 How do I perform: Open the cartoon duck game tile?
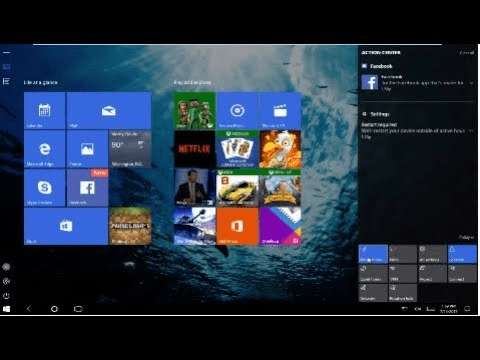click(x=280, y=149)
